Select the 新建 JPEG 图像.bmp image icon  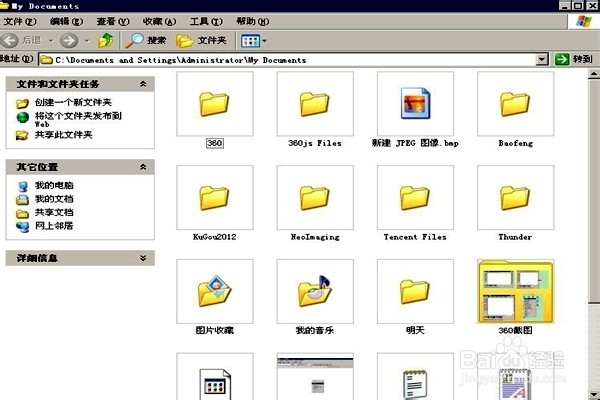click(415, 103)
